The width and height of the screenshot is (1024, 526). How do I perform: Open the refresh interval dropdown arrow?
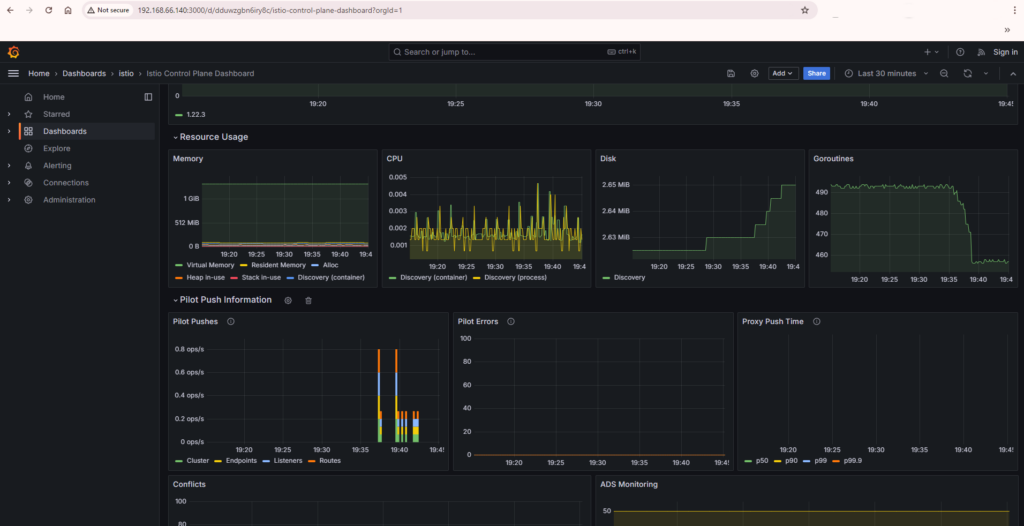tap(986, 74)
